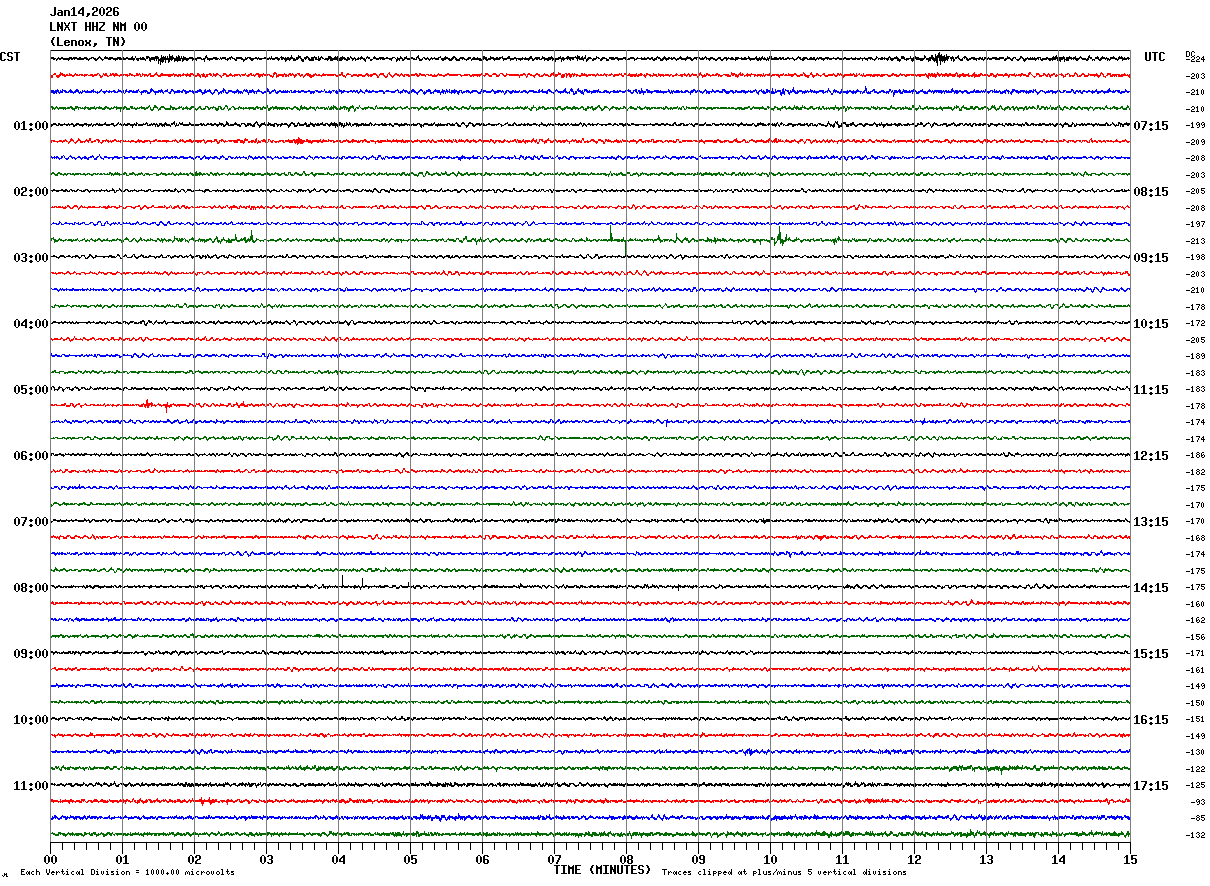
Task: Click the -224 DC offset value
Action: (1195, 60)
